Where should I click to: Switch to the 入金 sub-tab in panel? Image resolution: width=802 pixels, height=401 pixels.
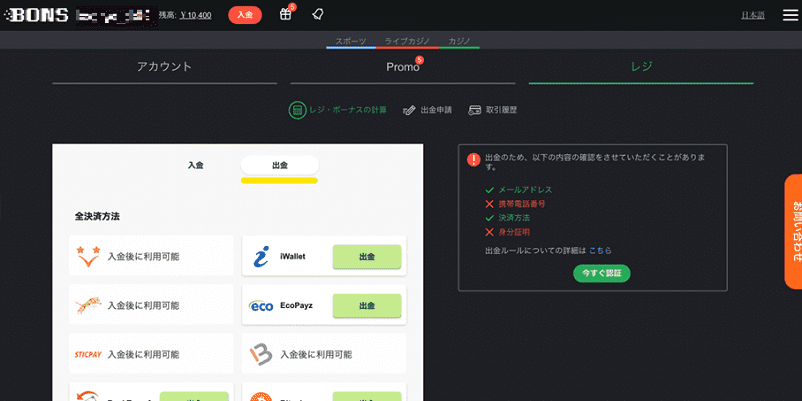coord(195,165)
